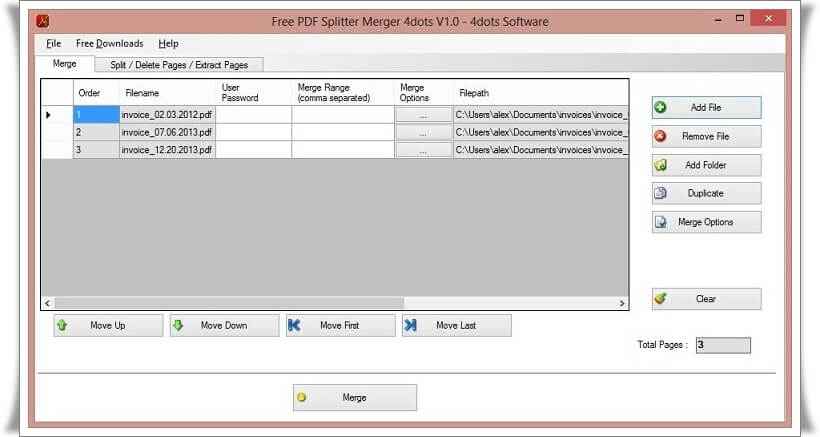The width and height of the screenshot is (820, 437).
Task: Click the Filepath column header
Action: coord(541,93)
